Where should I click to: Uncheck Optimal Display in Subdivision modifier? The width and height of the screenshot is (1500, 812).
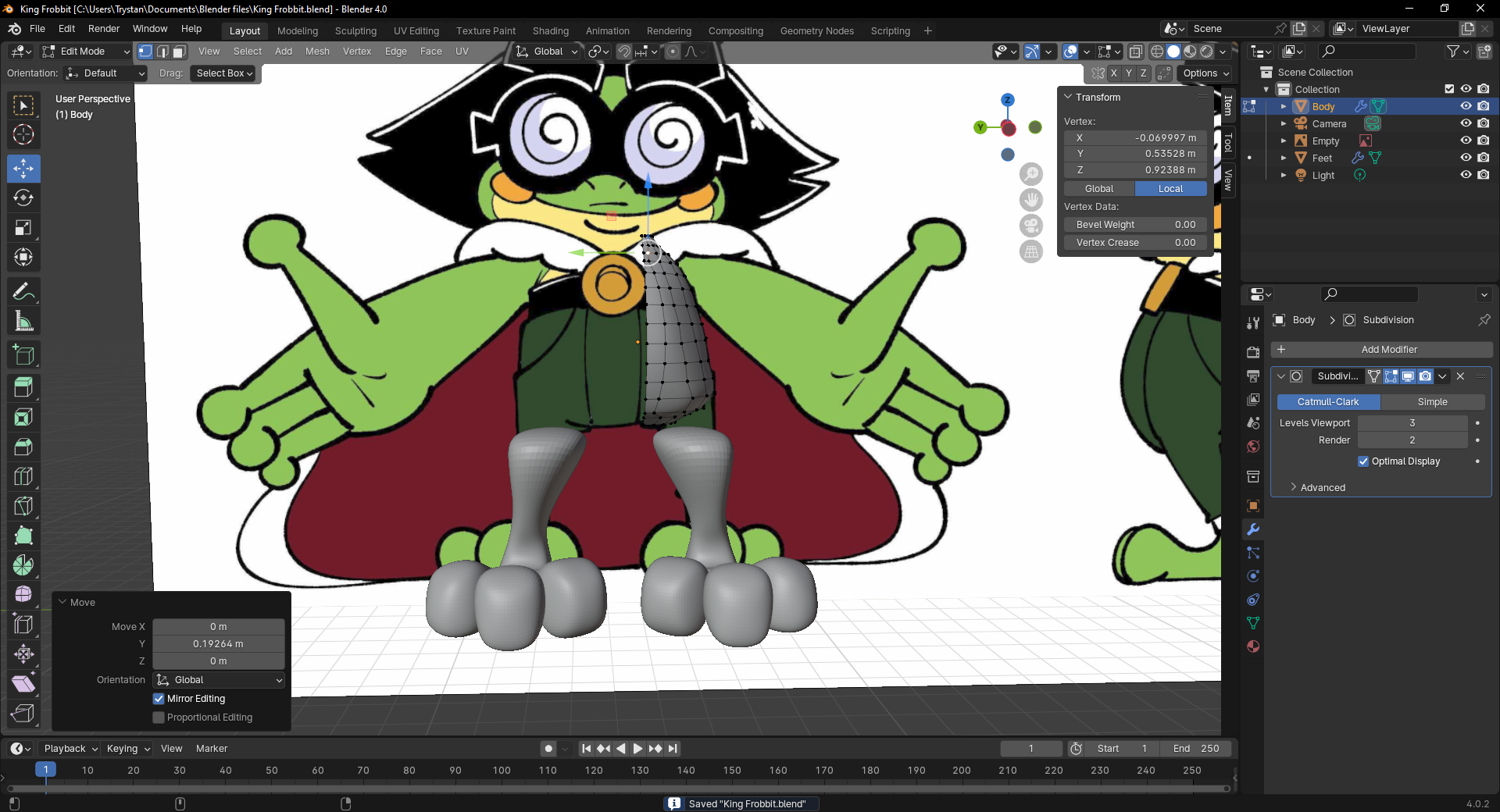point(1363,461)
